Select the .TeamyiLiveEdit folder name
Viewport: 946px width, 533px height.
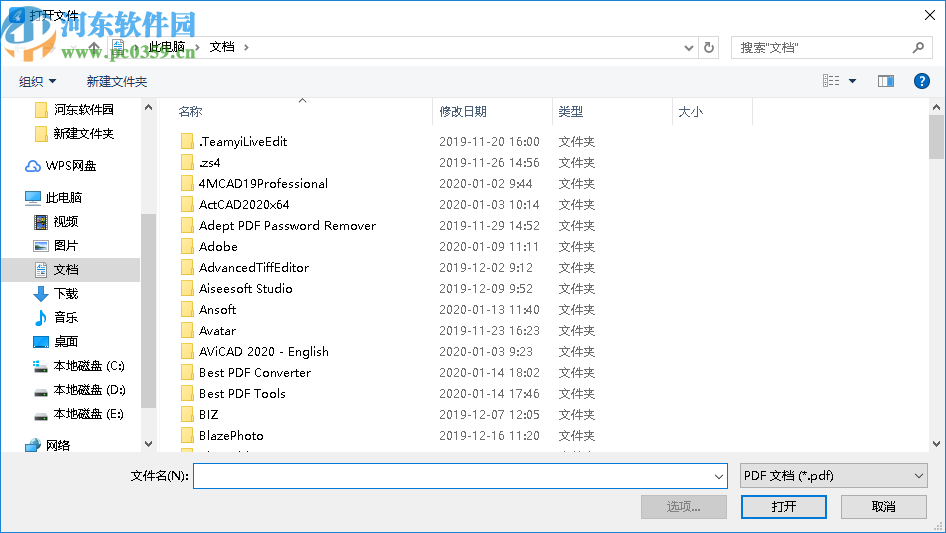pyautogui.click(x=243, y=142)
